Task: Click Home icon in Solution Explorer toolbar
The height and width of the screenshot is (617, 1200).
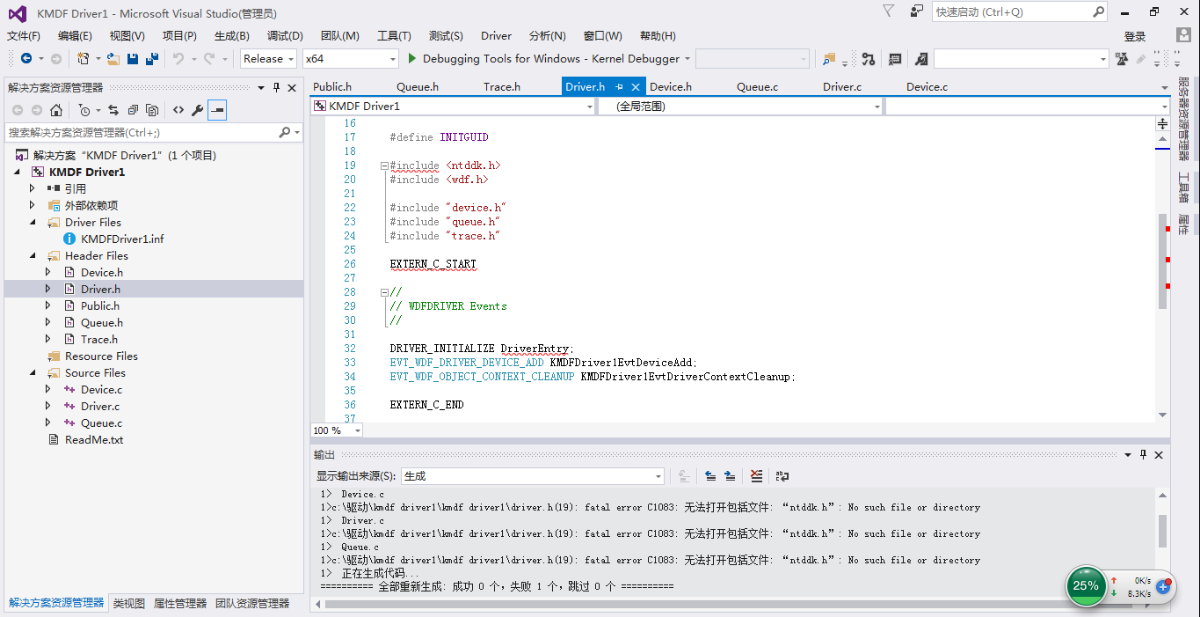Action: pos(56,110)
